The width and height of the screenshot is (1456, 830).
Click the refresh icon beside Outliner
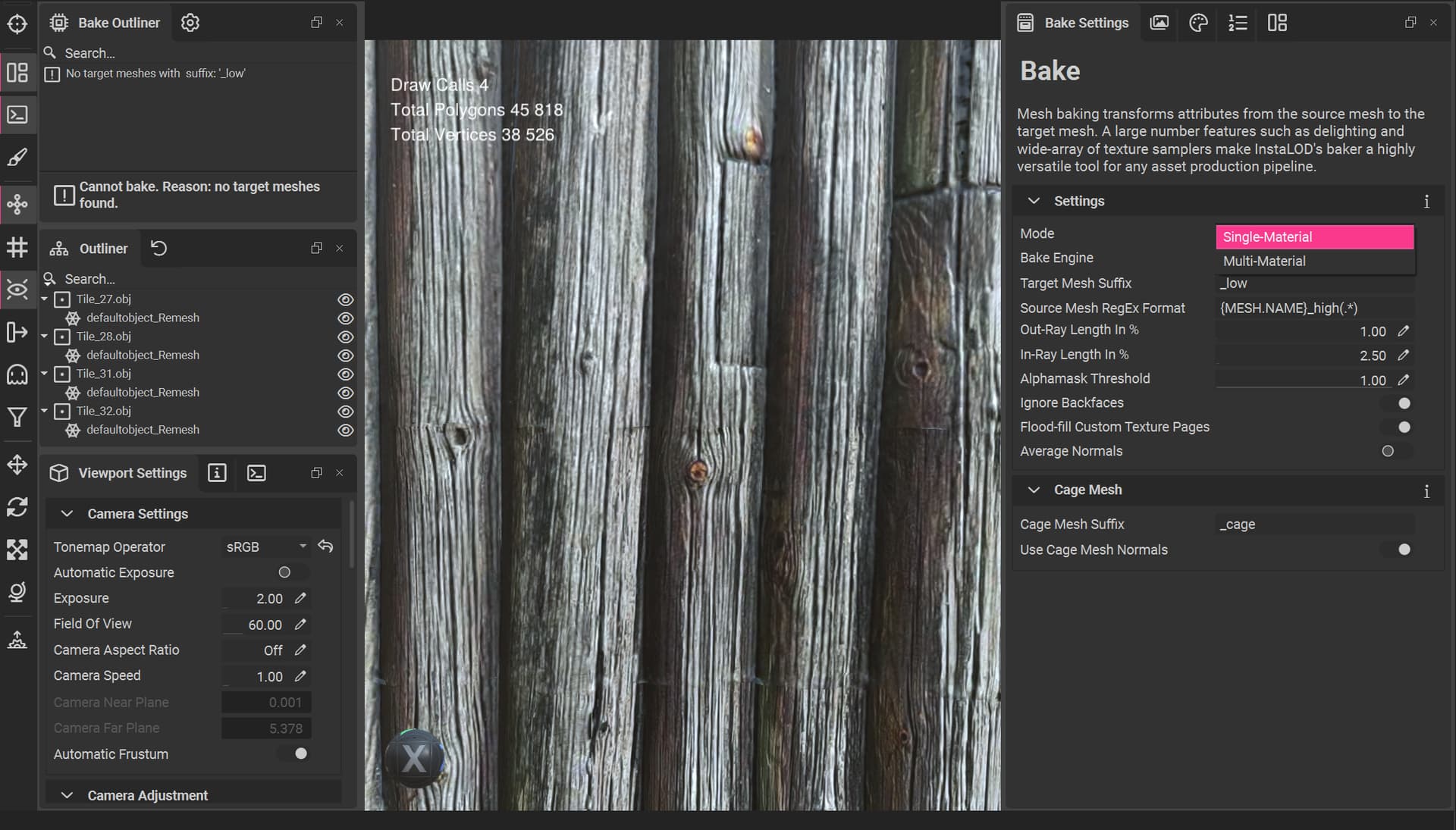point(158,248)
